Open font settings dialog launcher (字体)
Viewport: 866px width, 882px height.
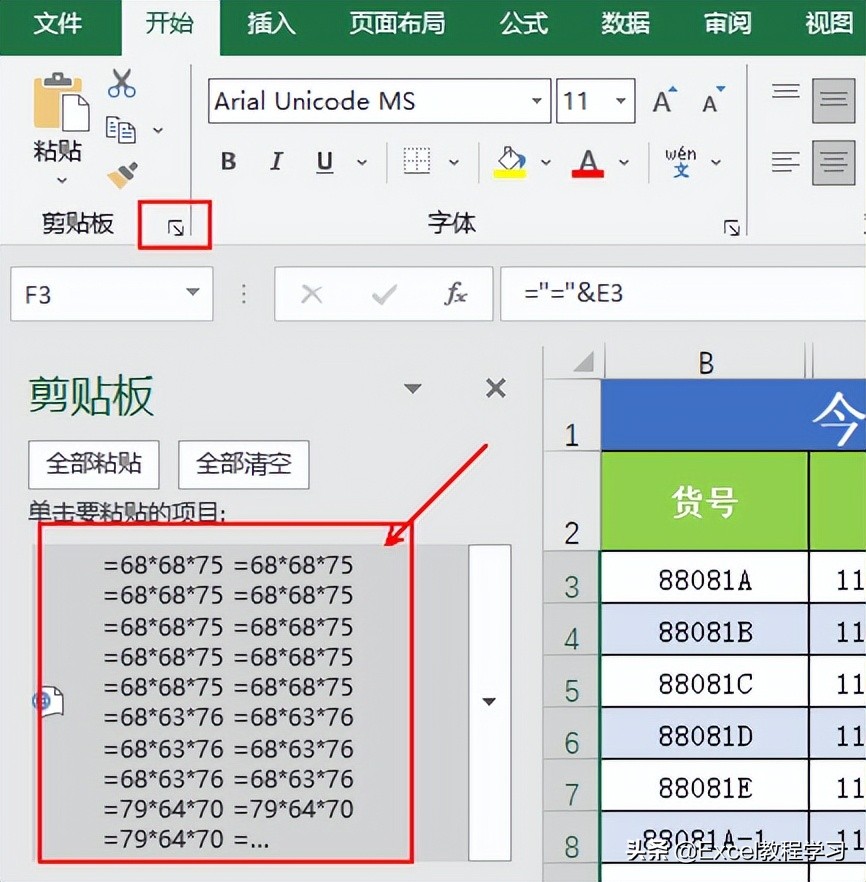click(731, 228)
